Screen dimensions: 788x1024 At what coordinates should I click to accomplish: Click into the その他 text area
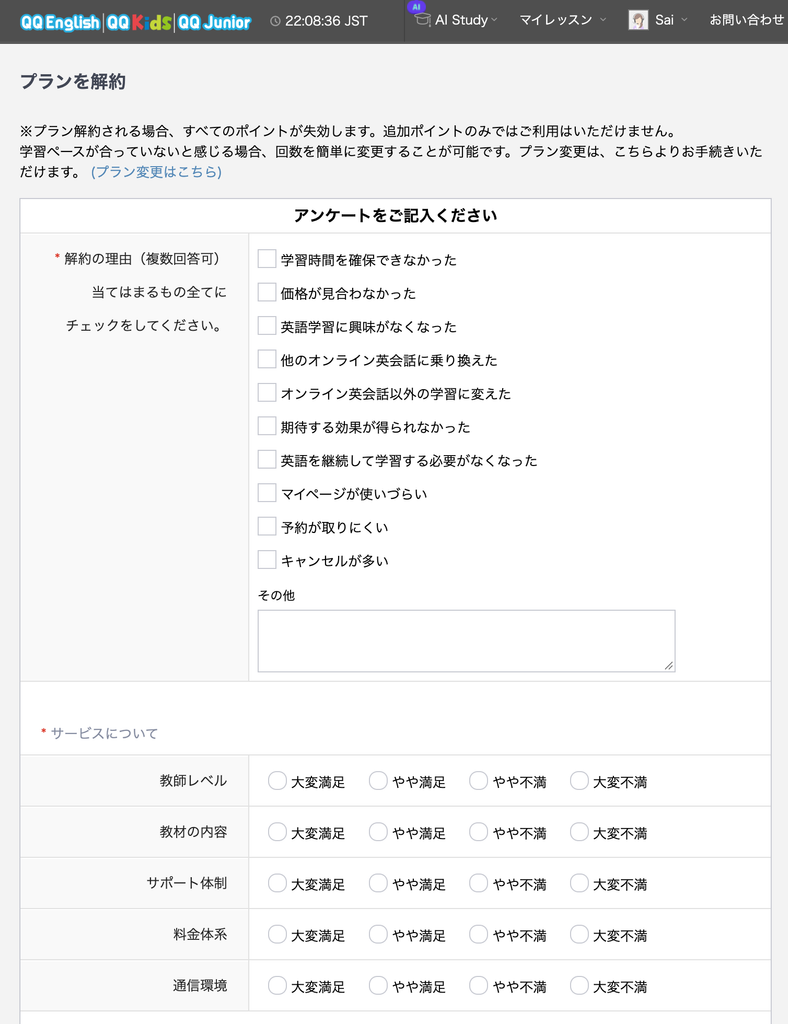466,641
